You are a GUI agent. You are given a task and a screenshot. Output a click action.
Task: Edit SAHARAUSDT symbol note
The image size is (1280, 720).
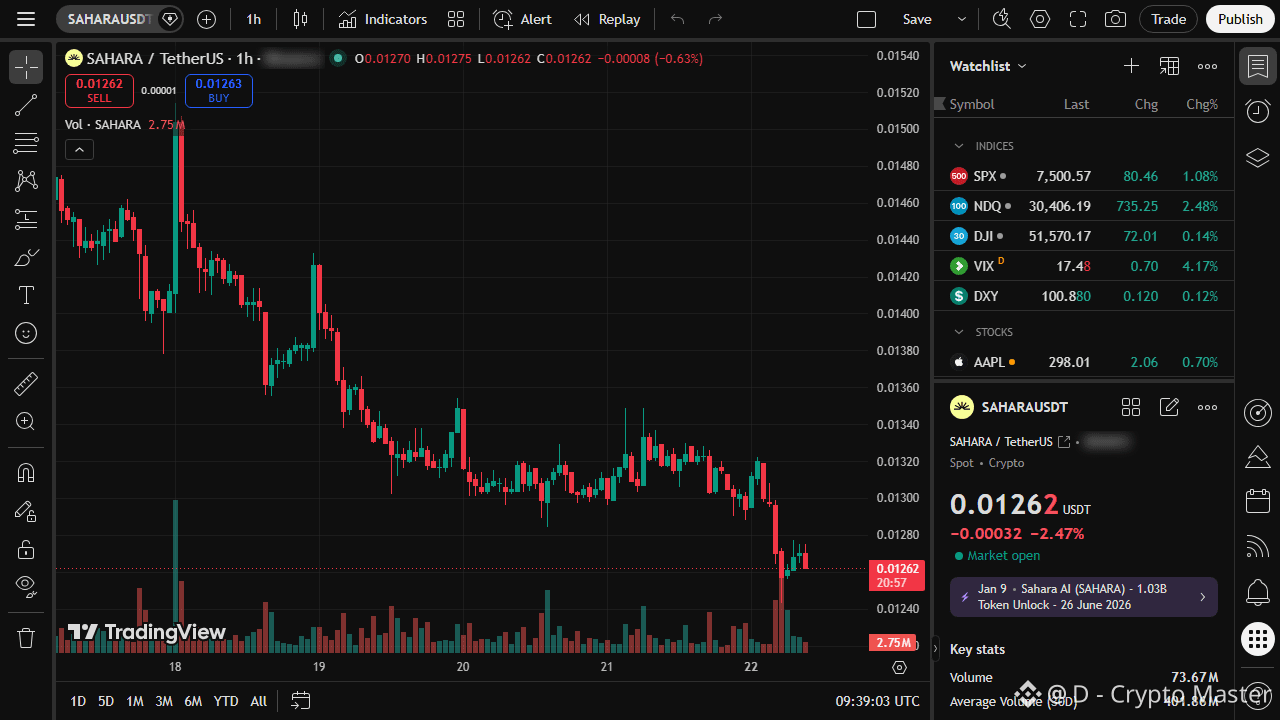pos(1169,407)
